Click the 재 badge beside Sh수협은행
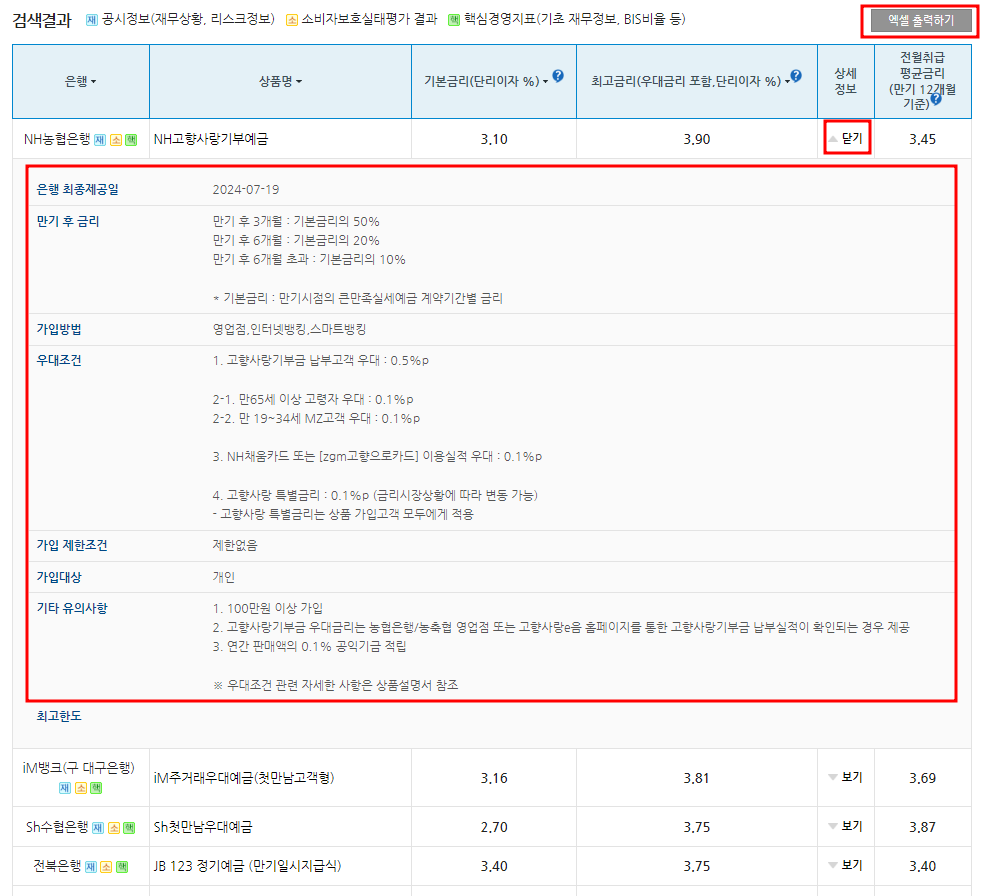Screen dimensions: 984x896 pos(97,827)
